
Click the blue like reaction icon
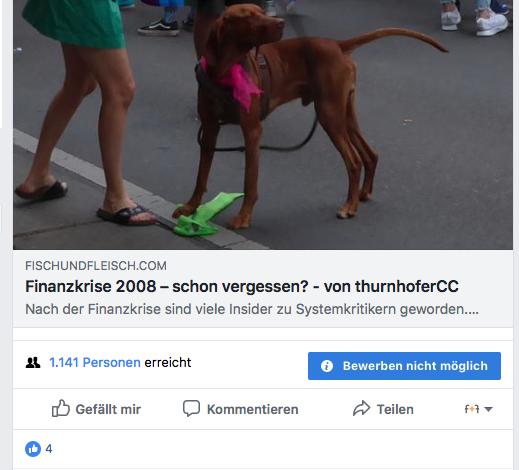[x=33, y=449]
